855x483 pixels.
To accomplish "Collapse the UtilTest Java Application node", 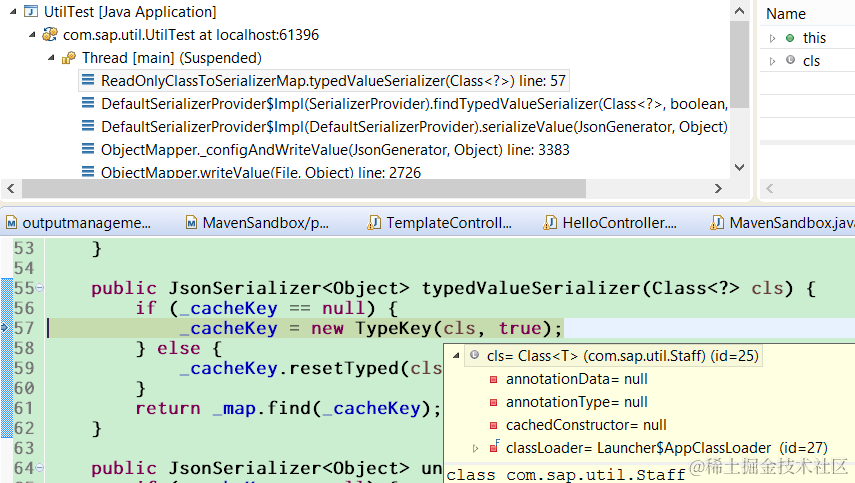I will pyautogui.click(x=13, y=11).
